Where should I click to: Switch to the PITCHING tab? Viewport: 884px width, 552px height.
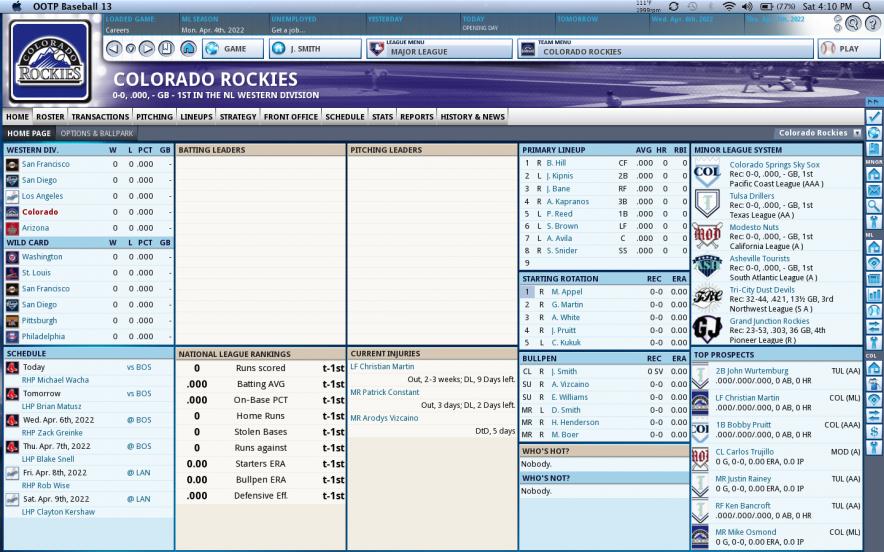pos(154,117)
